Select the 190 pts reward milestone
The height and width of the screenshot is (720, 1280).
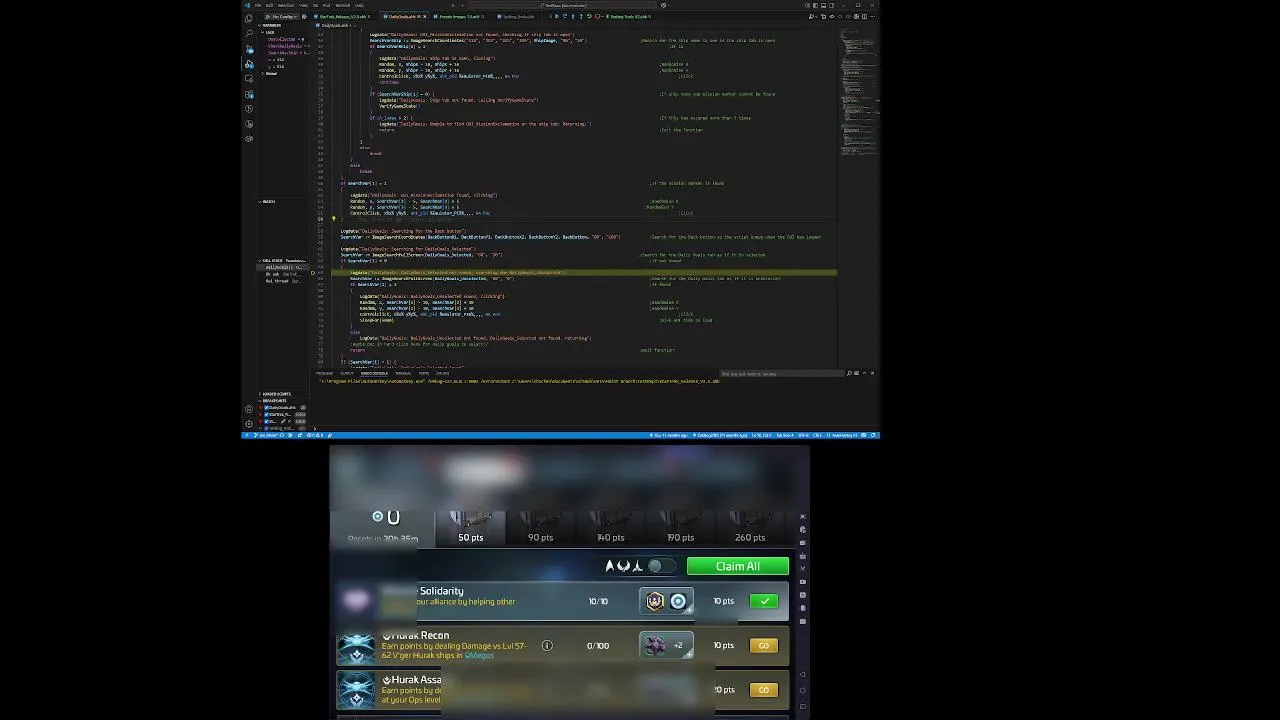point(680,528)
